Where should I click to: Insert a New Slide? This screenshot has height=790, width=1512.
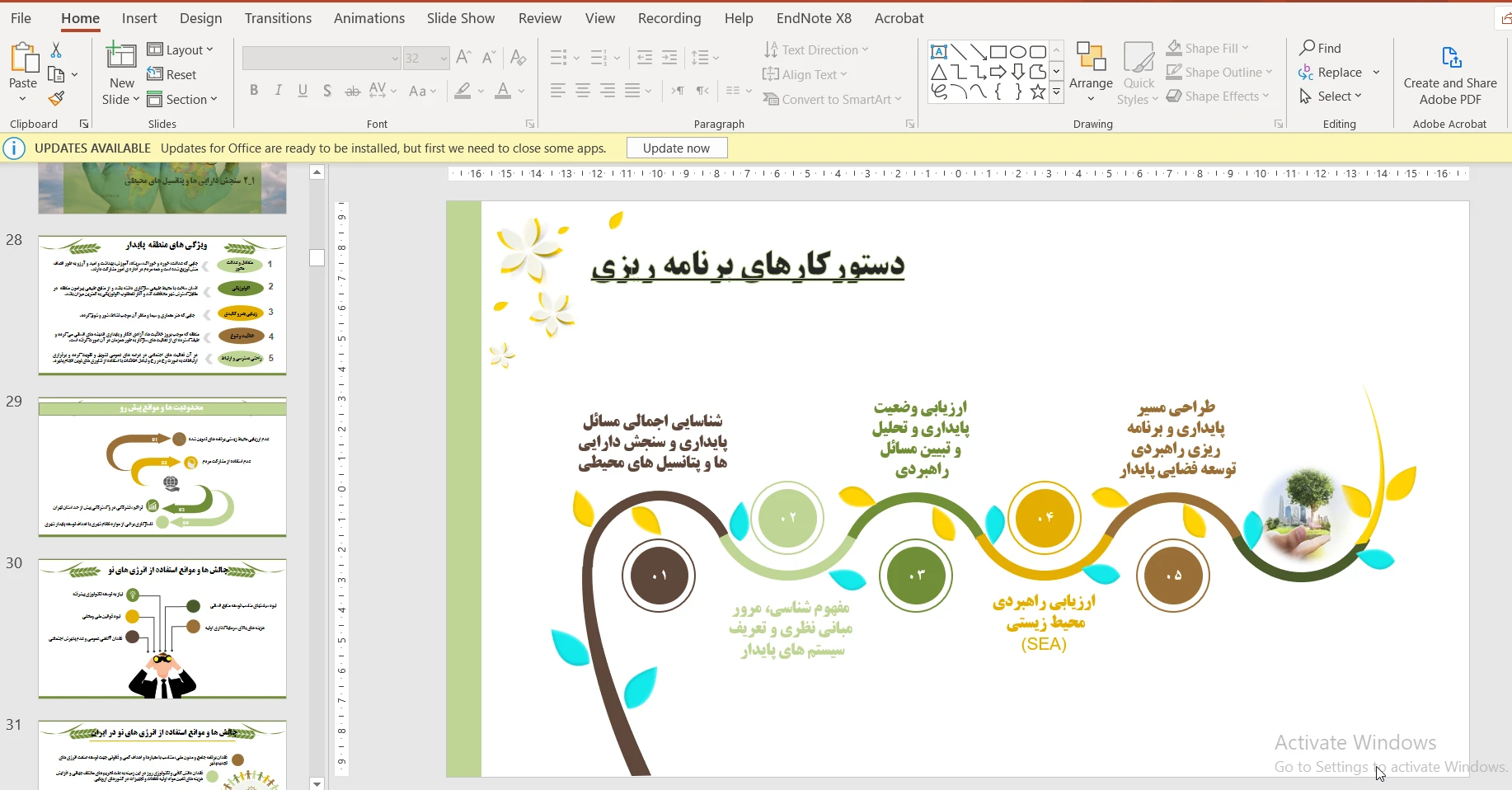pos(121,58)
